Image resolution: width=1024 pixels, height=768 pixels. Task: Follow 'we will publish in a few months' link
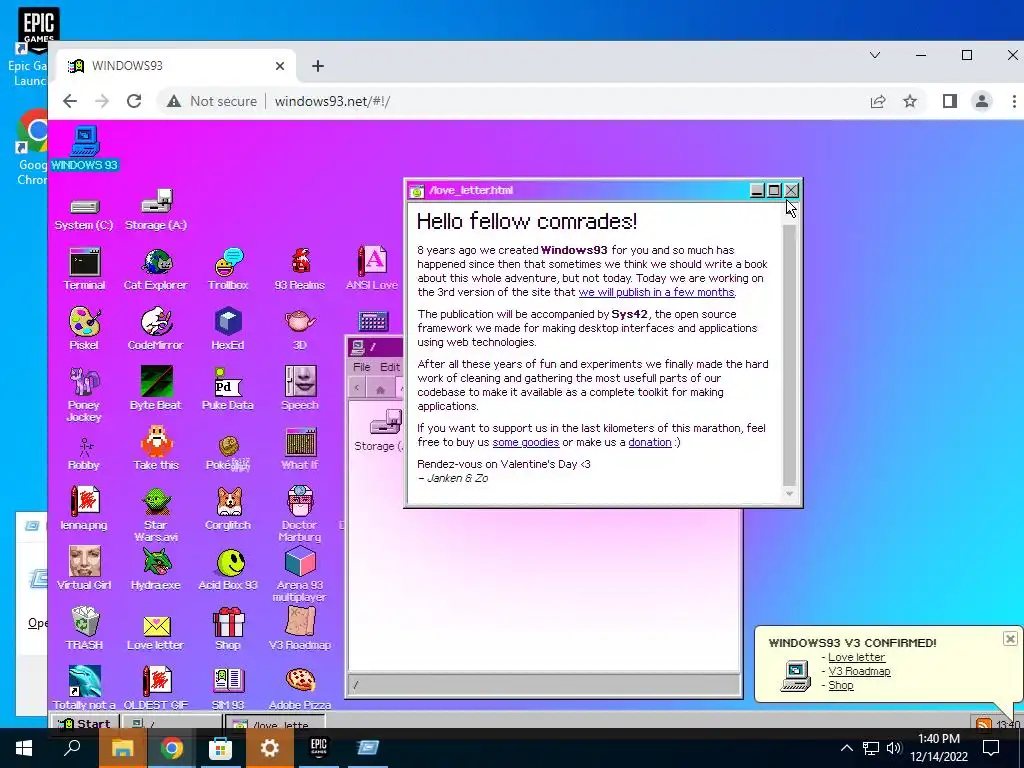click(x=656, y=292)
